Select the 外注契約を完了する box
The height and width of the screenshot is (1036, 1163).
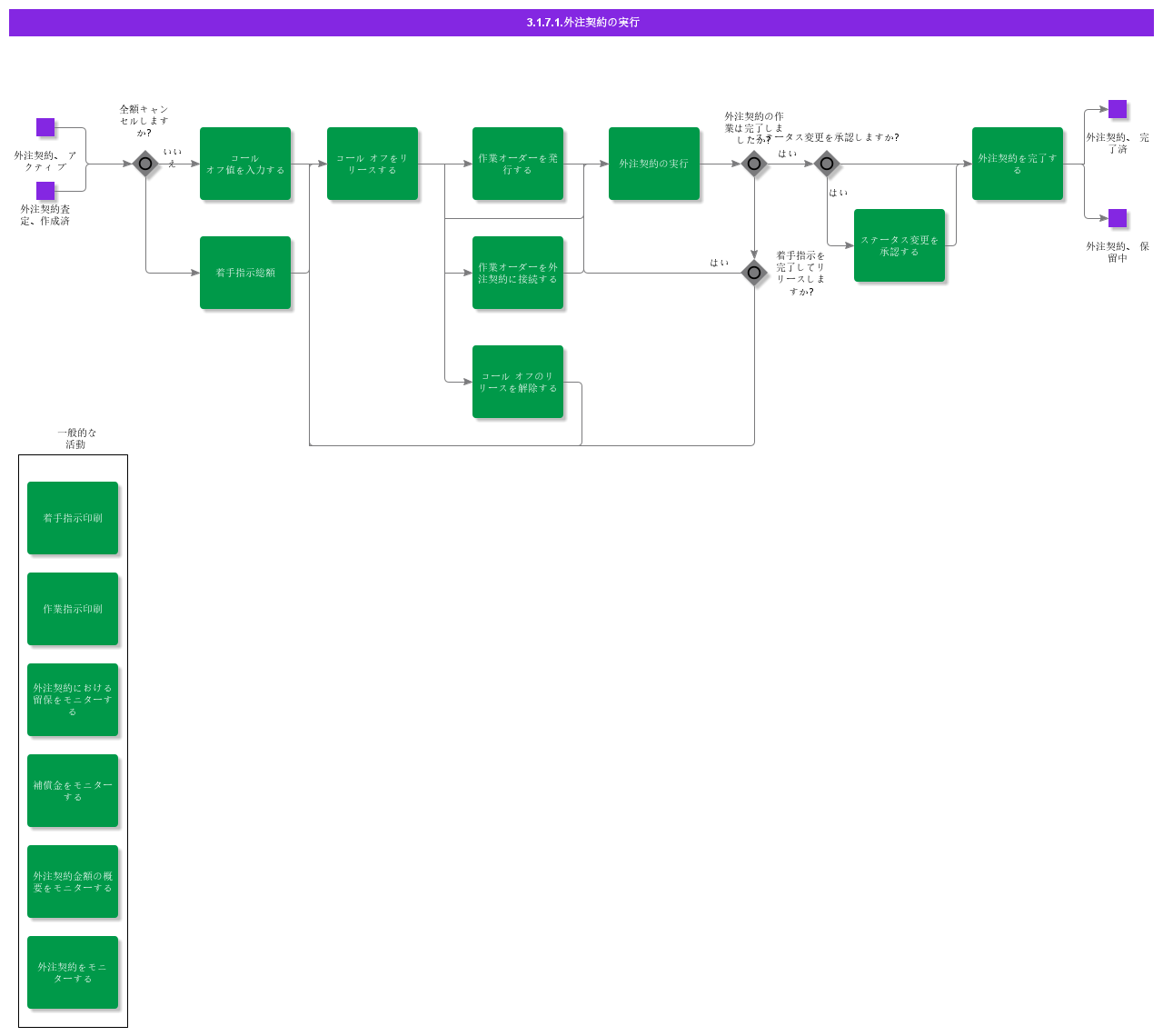point(1018,164)
